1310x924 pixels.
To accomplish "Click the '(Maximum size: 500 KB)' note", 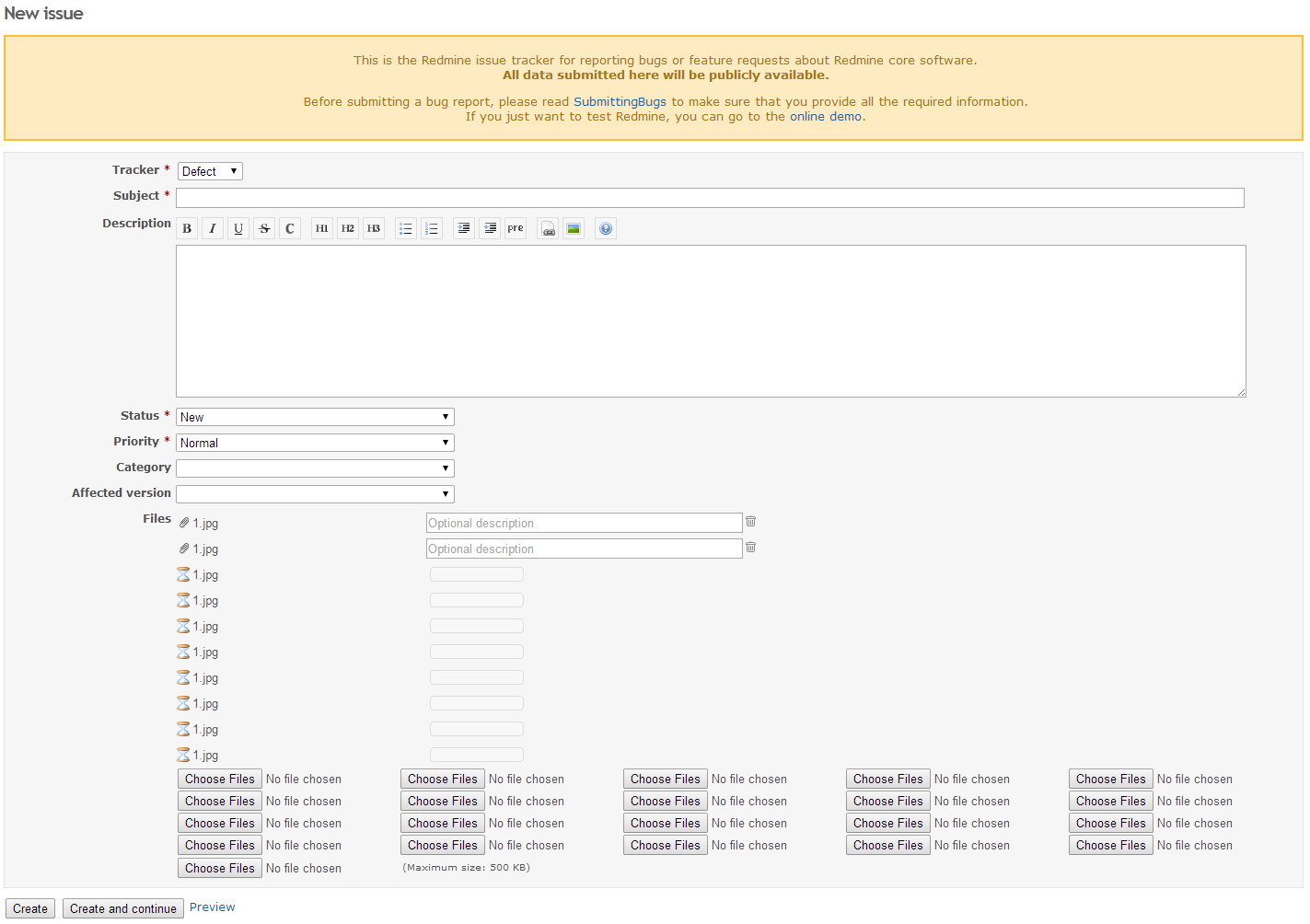I will click(x=466, y=867).
